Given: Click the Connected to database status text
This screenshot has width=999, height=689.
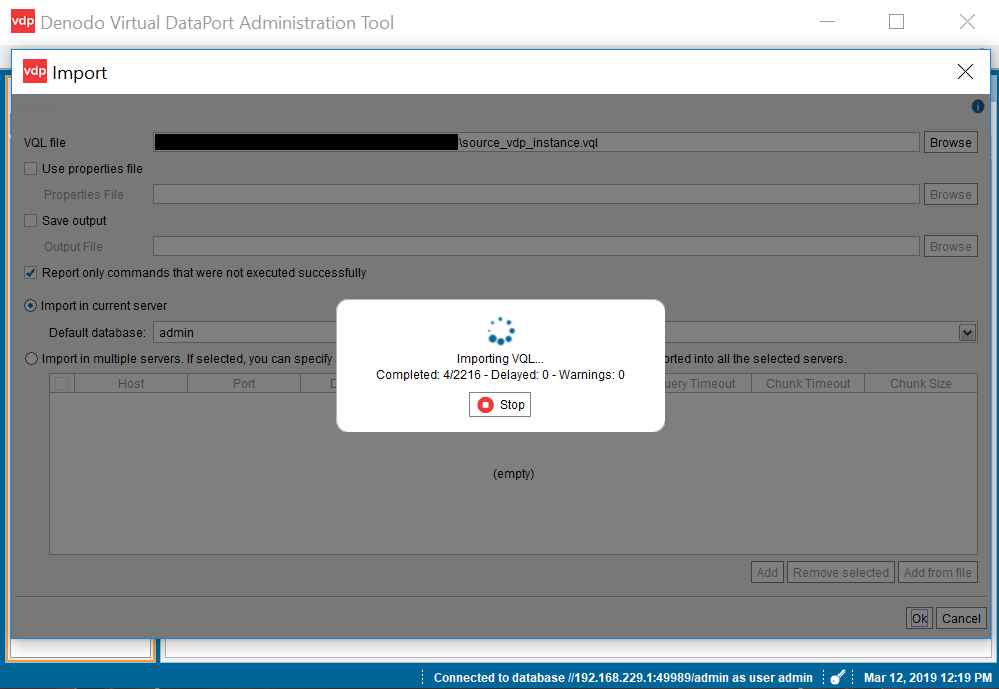Looking at the screenshot, I should pyautogui.click(x=623, y=678).
